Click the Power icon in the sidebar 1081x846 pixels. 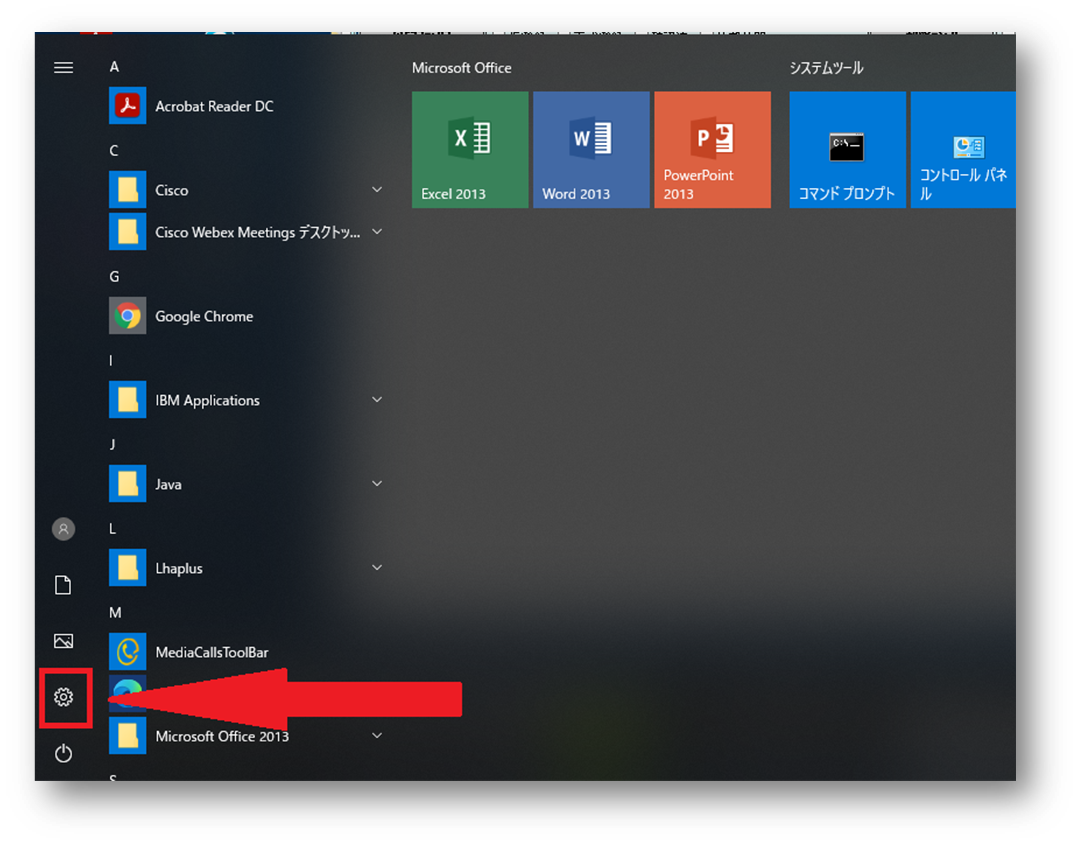click(63, 753)
